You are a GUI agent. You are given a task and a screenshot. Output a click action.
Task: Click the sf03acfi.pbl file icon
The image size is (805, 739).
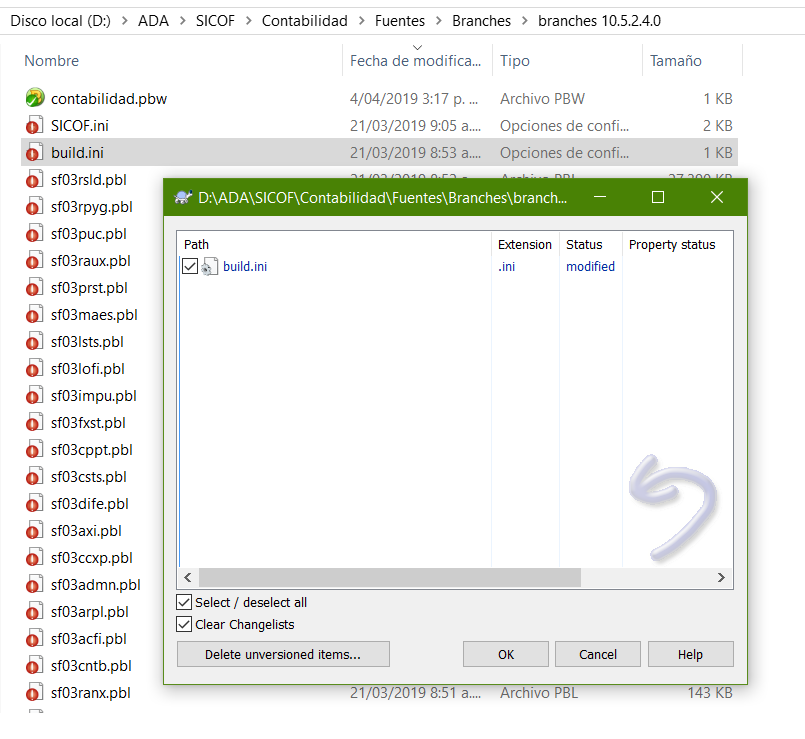tap(34, 638)
